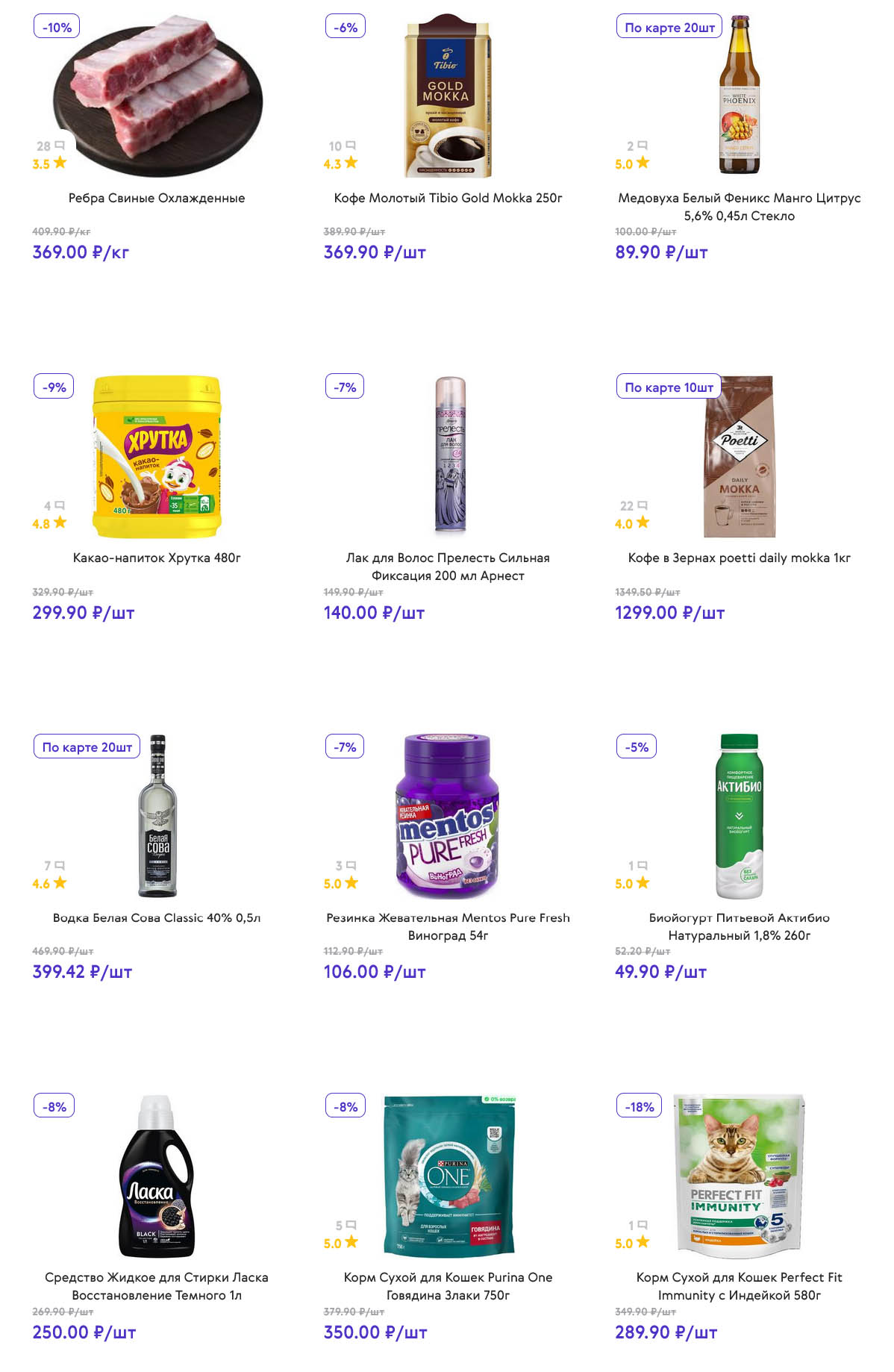
Task: Click the comments icon on Purina One корм
Action: [351, 1225]
